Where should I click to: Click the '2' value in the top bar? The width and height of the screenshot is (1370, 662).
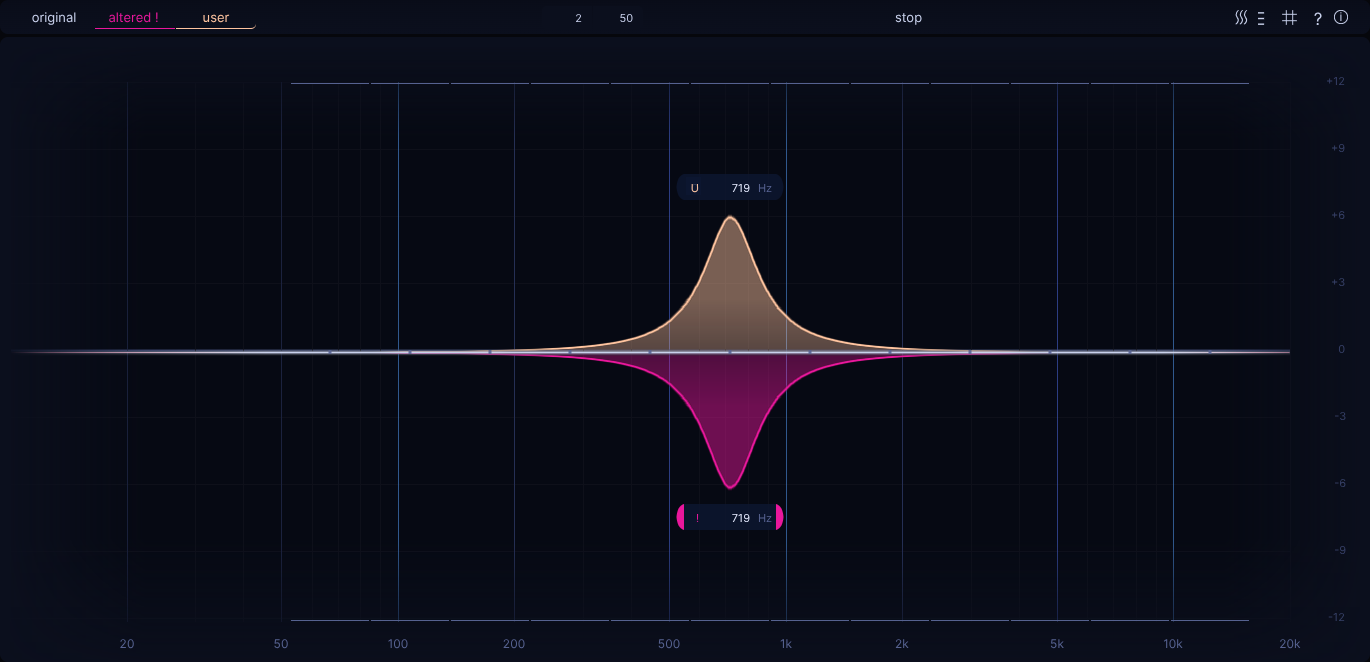[578, 18]
